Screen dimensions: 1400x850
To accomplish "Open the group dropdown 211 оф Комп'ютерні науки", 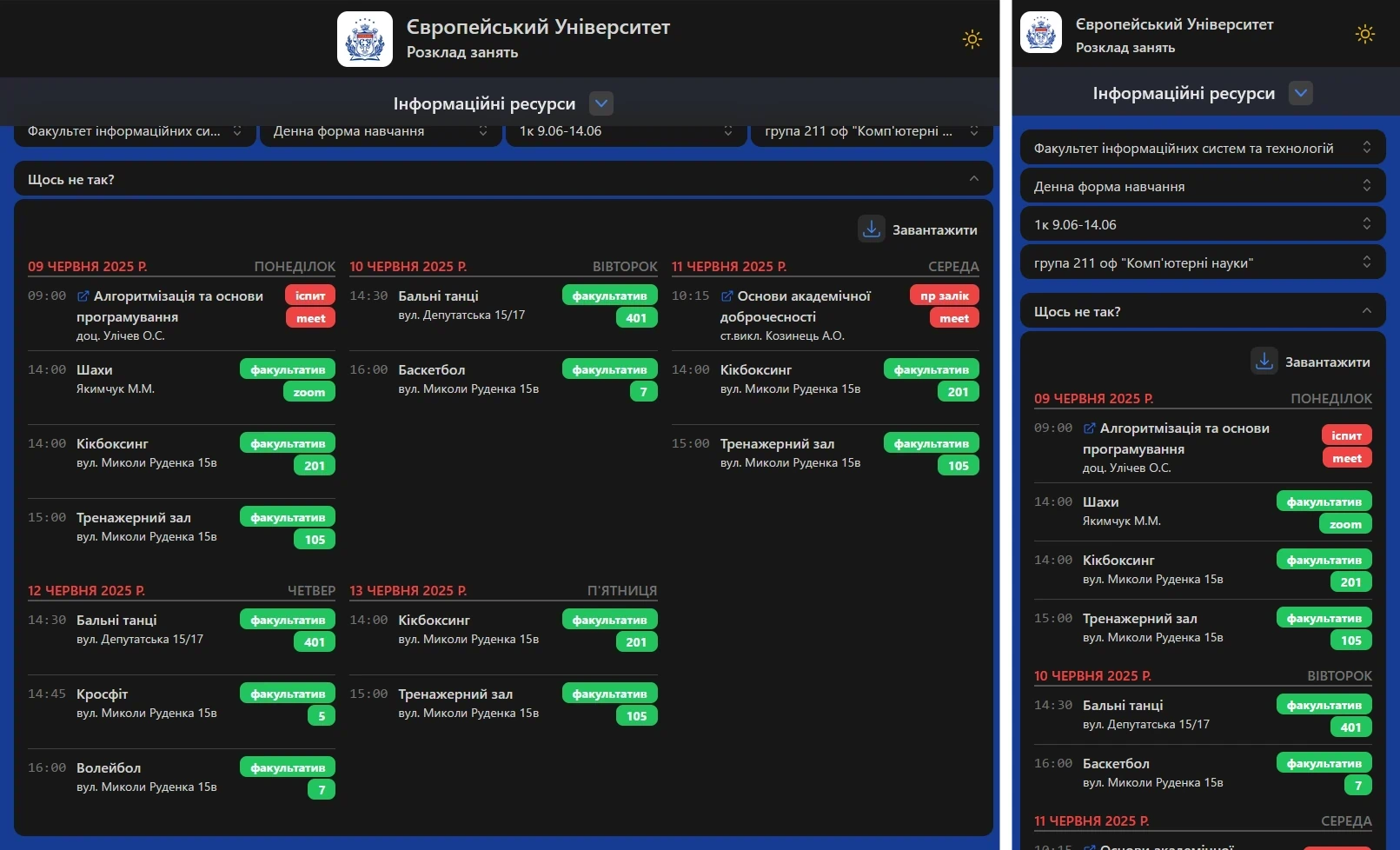I will 871,131.
